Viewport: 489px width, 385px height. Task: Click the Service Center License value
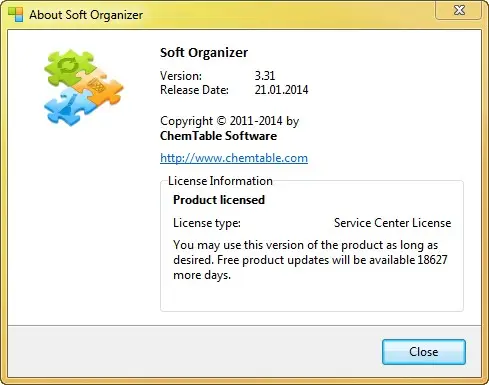pyautogui.click(x=392, y=223)
